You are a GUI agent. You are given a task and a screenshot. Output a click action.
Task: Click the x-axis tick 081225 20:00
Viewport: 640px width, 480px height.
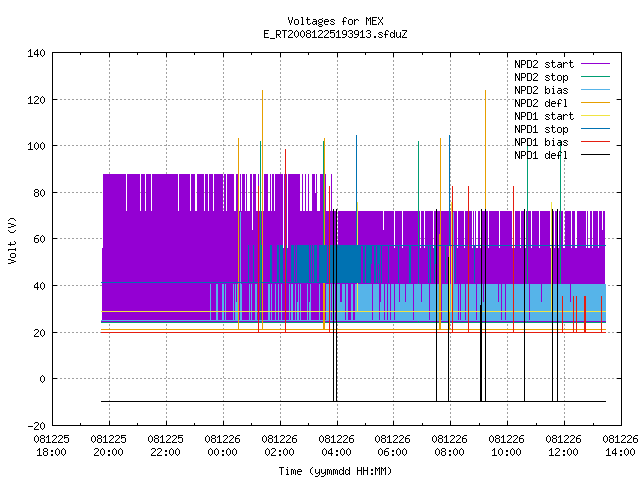pyautogui.click(x=109, y=446)
